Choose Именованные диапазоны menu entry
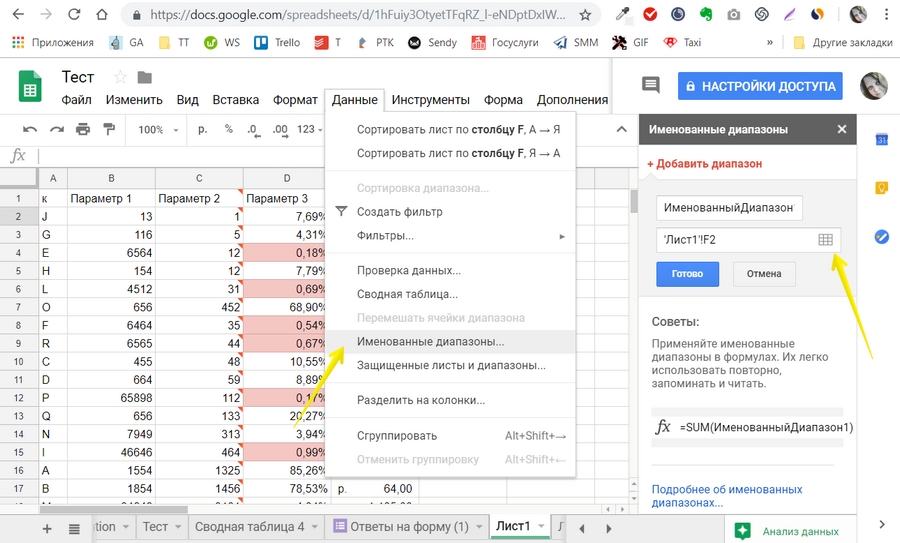Image resolution: width=900 pixels, height=543 pixels. (x=430, y=341)
